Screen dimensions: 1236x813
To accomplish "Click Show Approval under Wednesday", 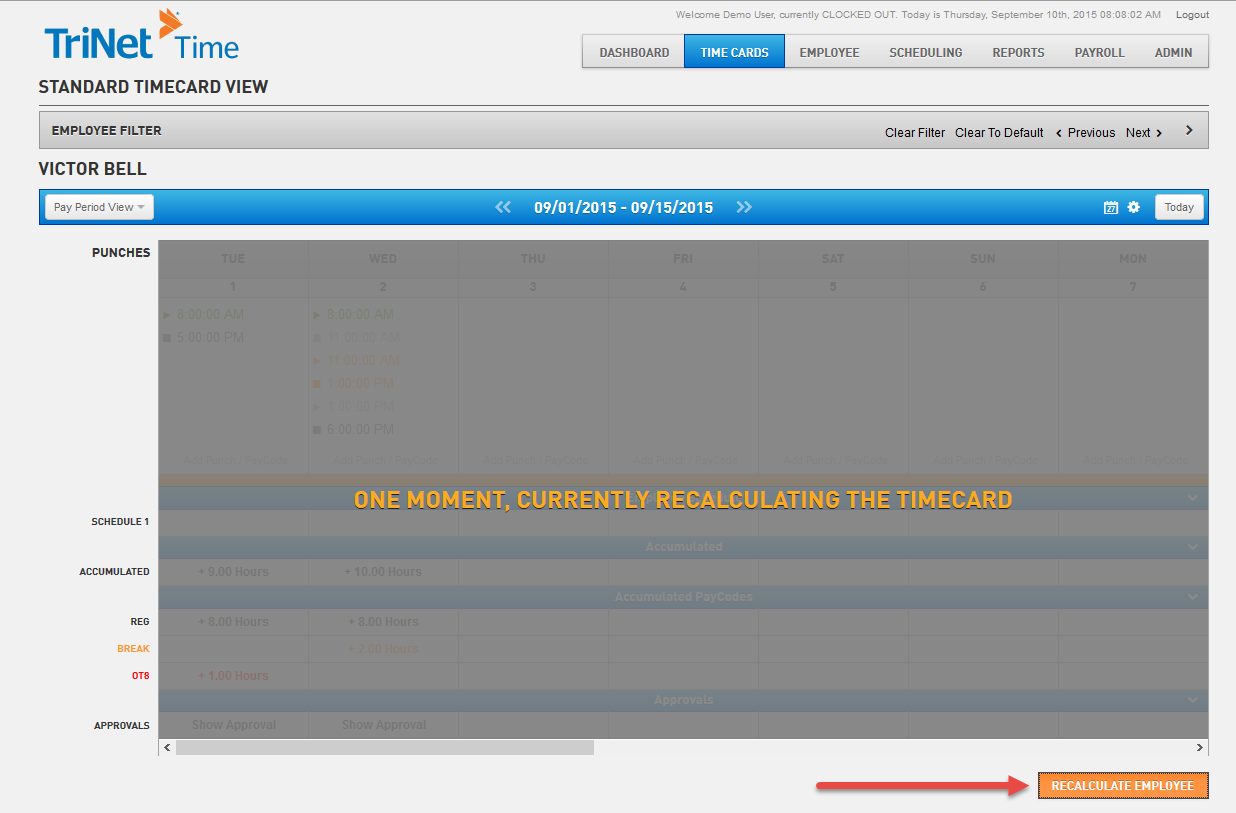I will click(384, 725).
